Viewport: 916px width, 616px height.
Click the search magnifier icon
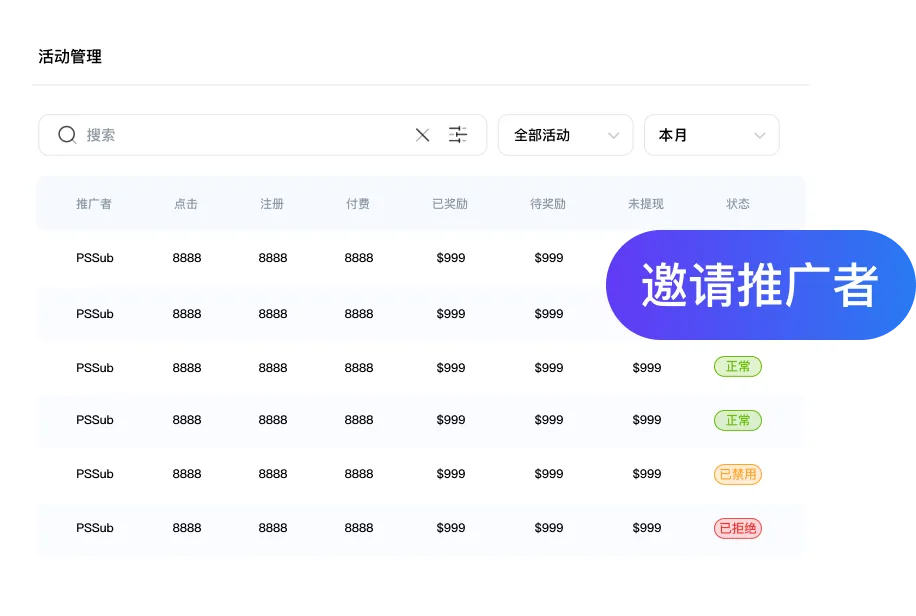coord(66,134)
